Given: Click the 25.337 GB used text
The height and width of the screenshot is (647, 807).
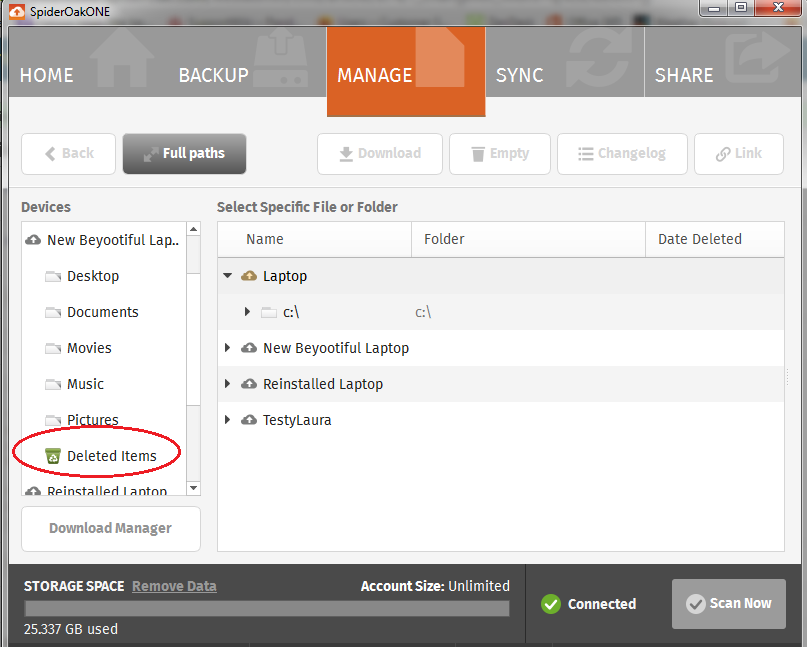Looking at the screenshot, I should pos(71,629).
